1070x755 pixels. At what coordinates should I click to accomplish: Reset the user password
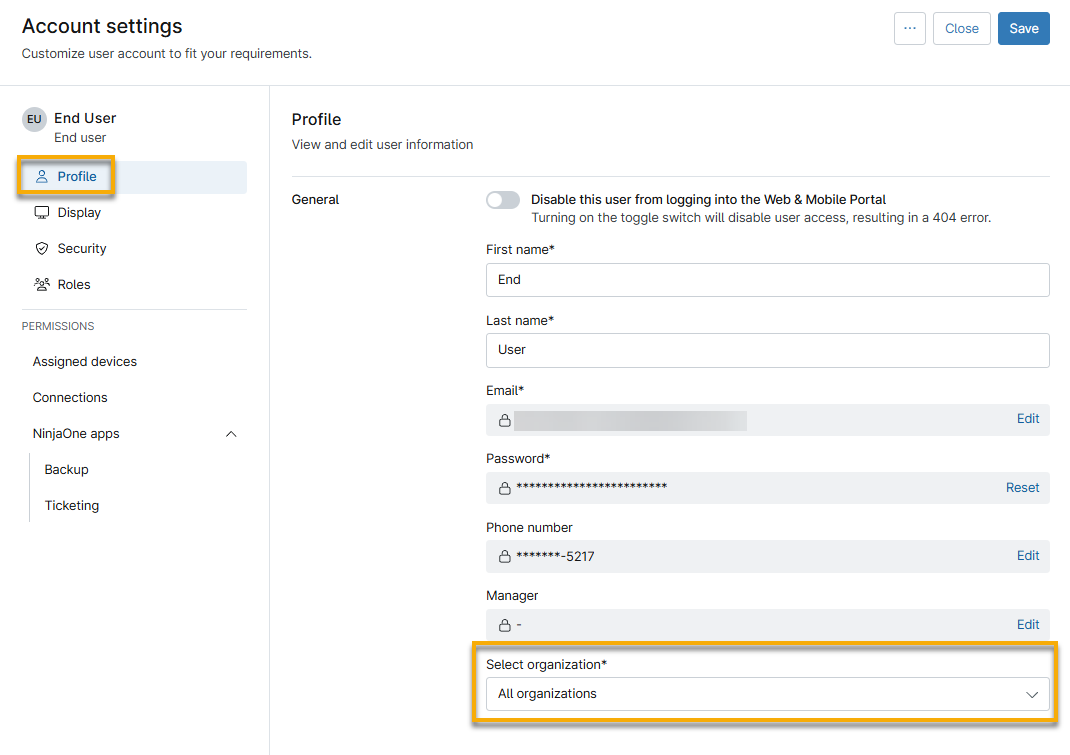click(x=1022, y=488)
